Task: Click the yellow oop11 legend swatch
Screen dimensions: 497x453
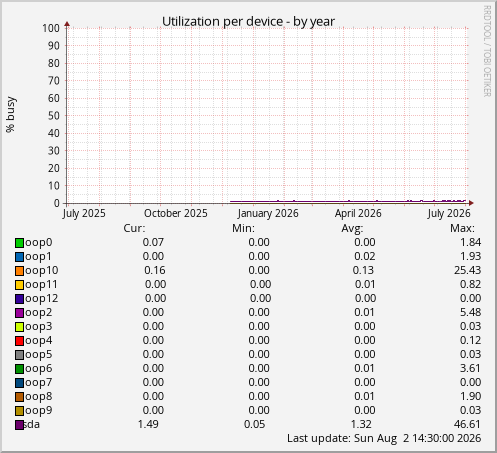Action: tap(19, 285)
